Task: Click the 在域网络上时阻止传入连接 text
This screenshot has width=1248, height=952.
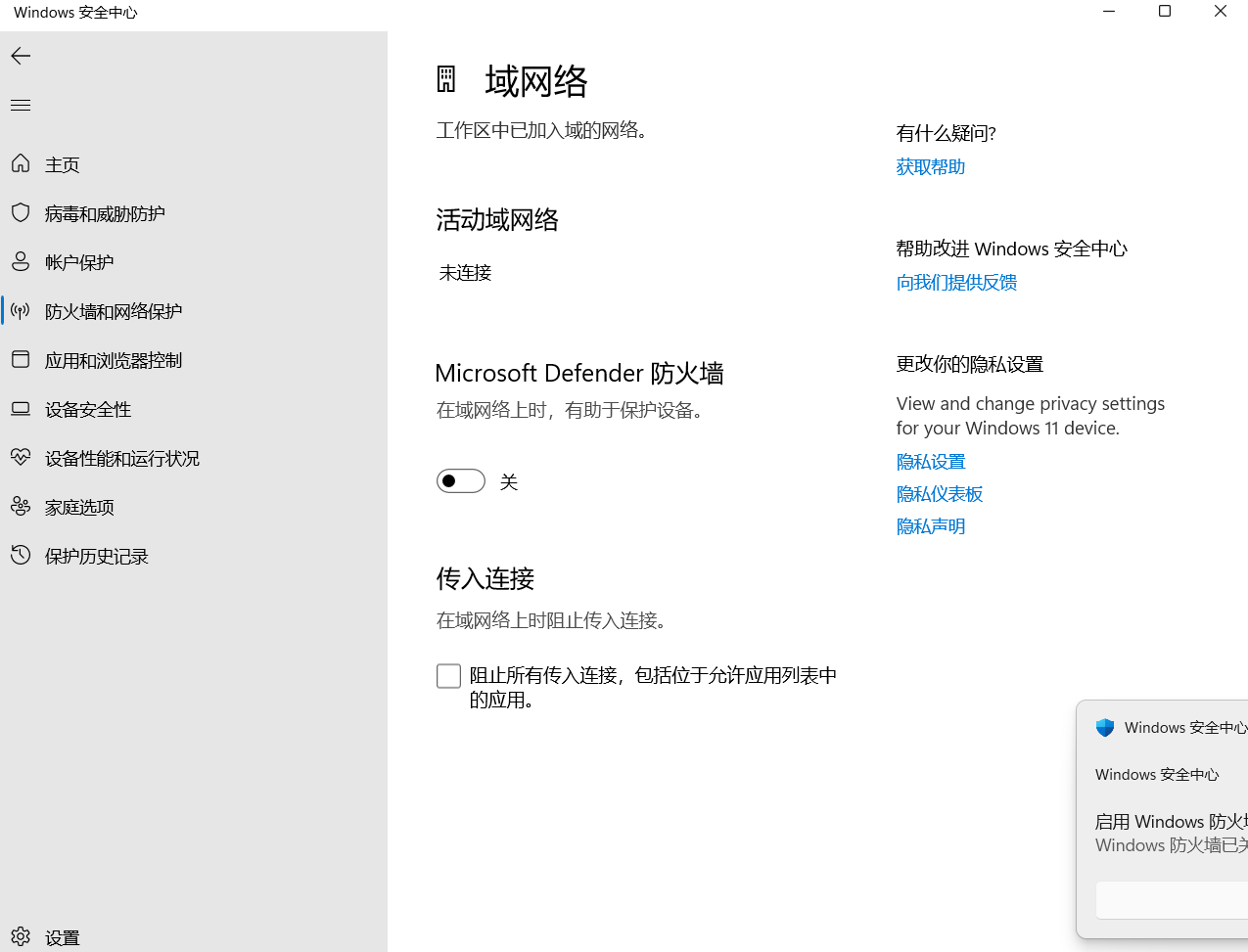Action: coord(554,620)
